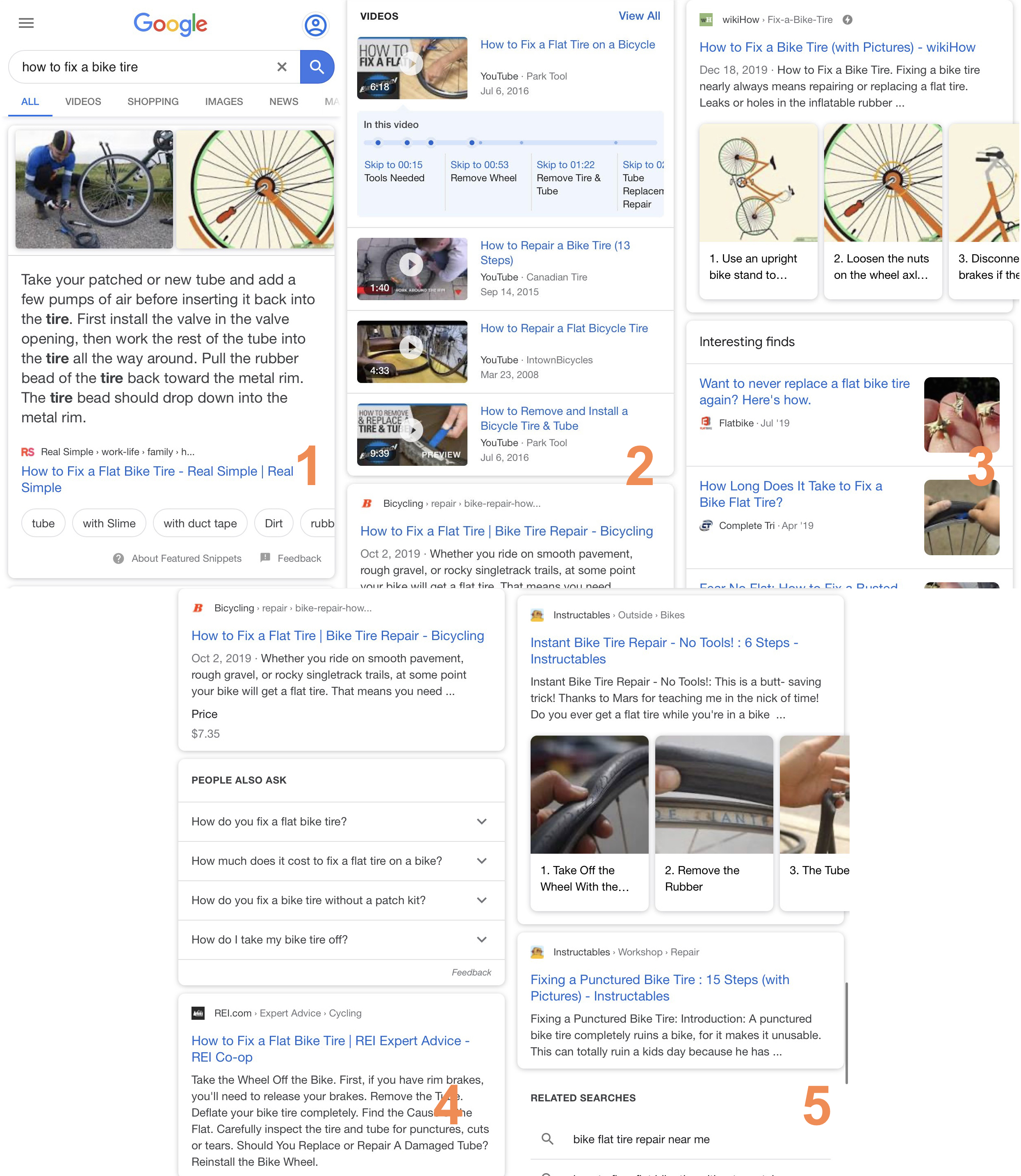Image resolution: width=1021 pixels, height=1176 pixels.
Task: Click the user account profile icon
Action: [x=316, y=25]
